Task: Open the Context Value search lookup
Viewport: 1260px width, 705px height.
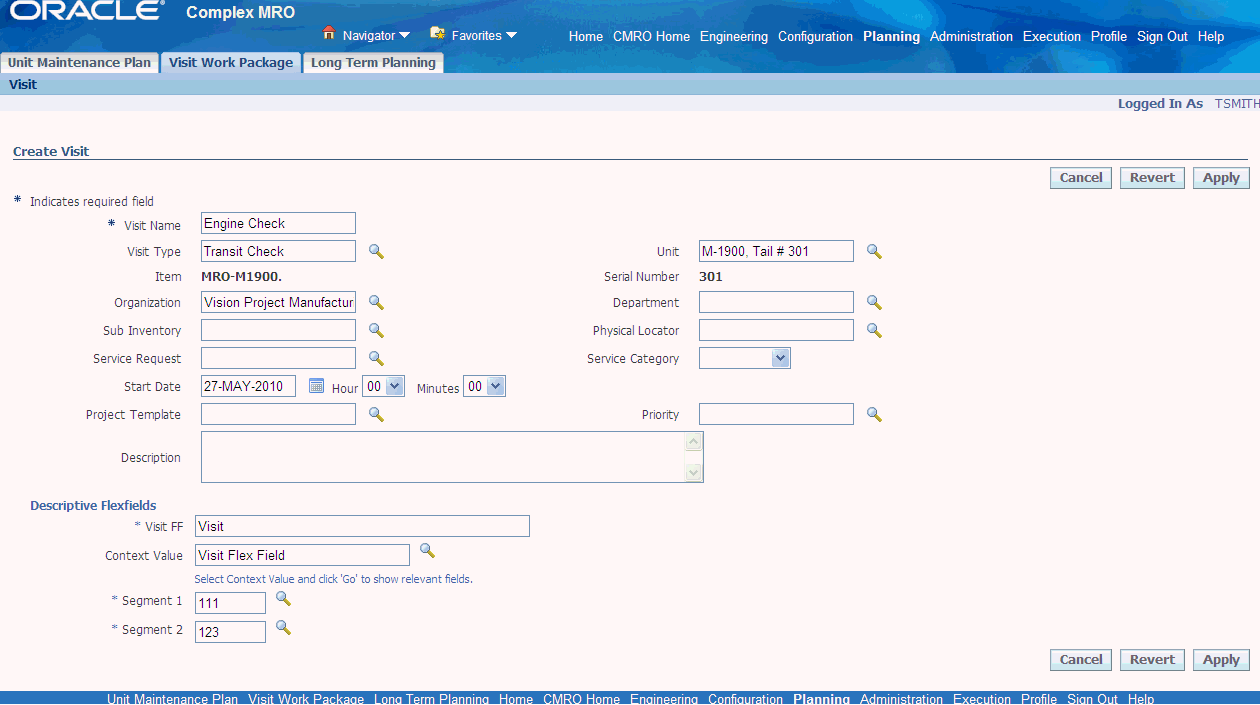Action: [427, 551]
